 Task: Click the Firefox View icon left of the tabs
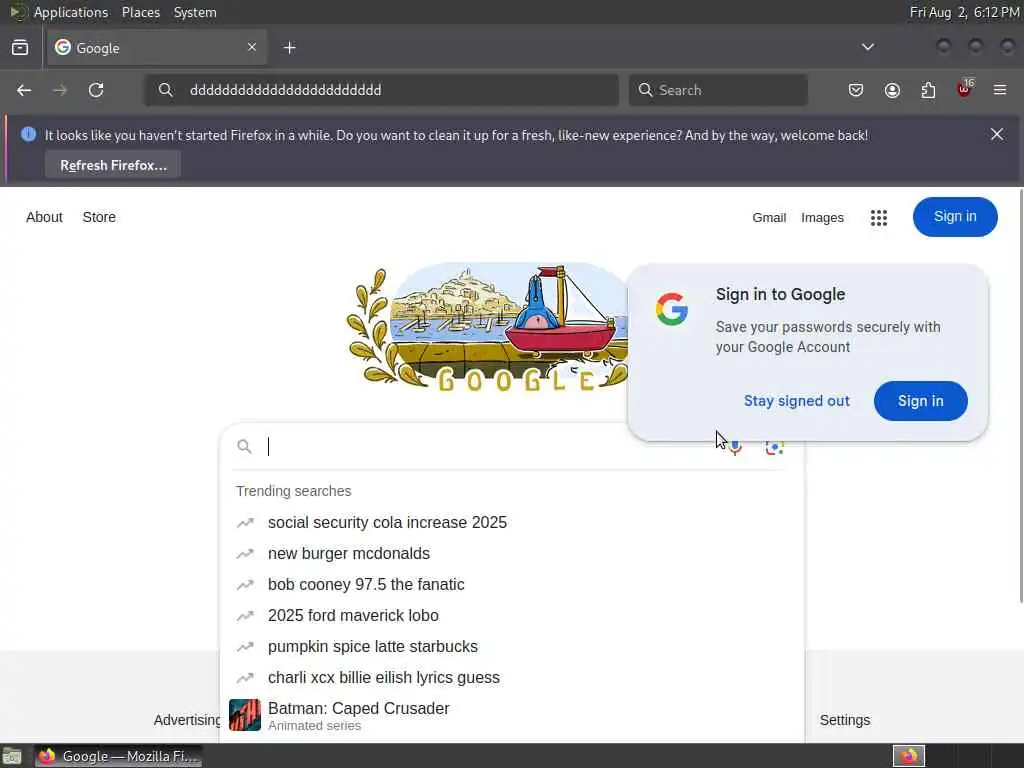(x=20, y=48)
